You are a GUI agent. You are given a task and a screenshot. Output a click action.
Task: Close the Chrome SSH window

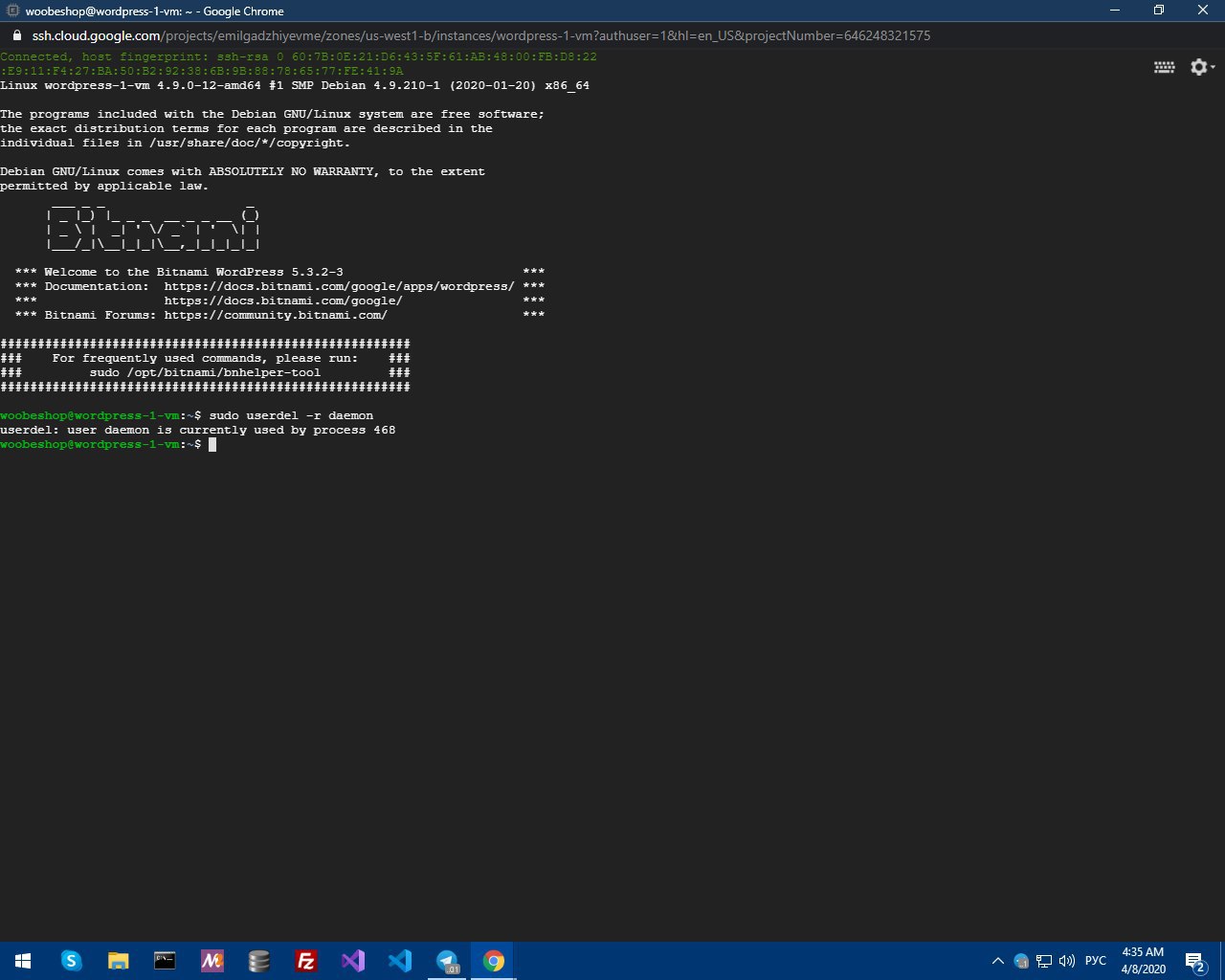coord(1203,11)
